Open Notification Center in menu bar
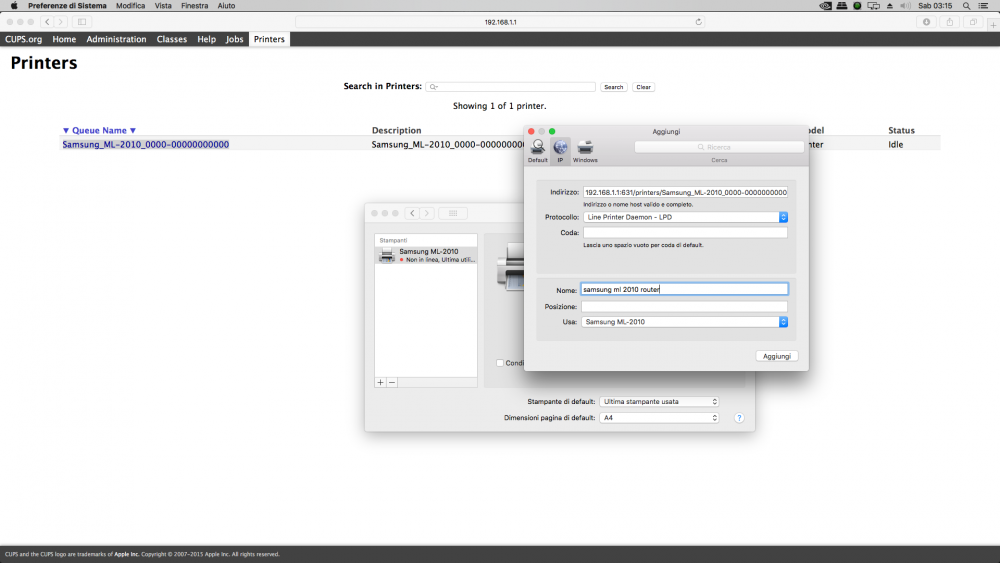The height and width of the screenshot is (563, 1000). (x=983, y=6)
